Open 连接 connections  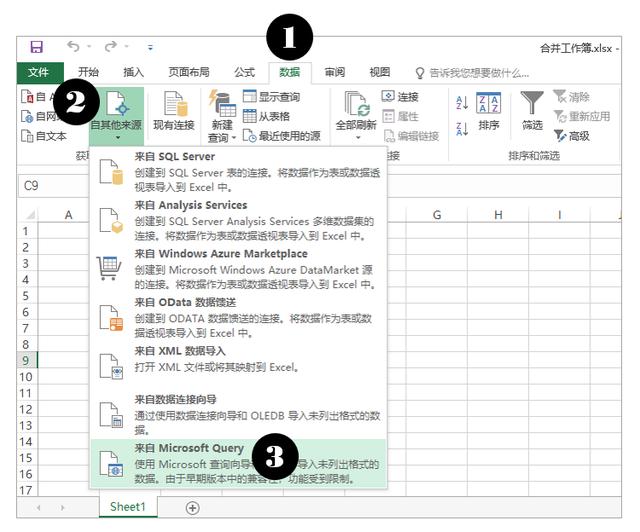(400, 97)
